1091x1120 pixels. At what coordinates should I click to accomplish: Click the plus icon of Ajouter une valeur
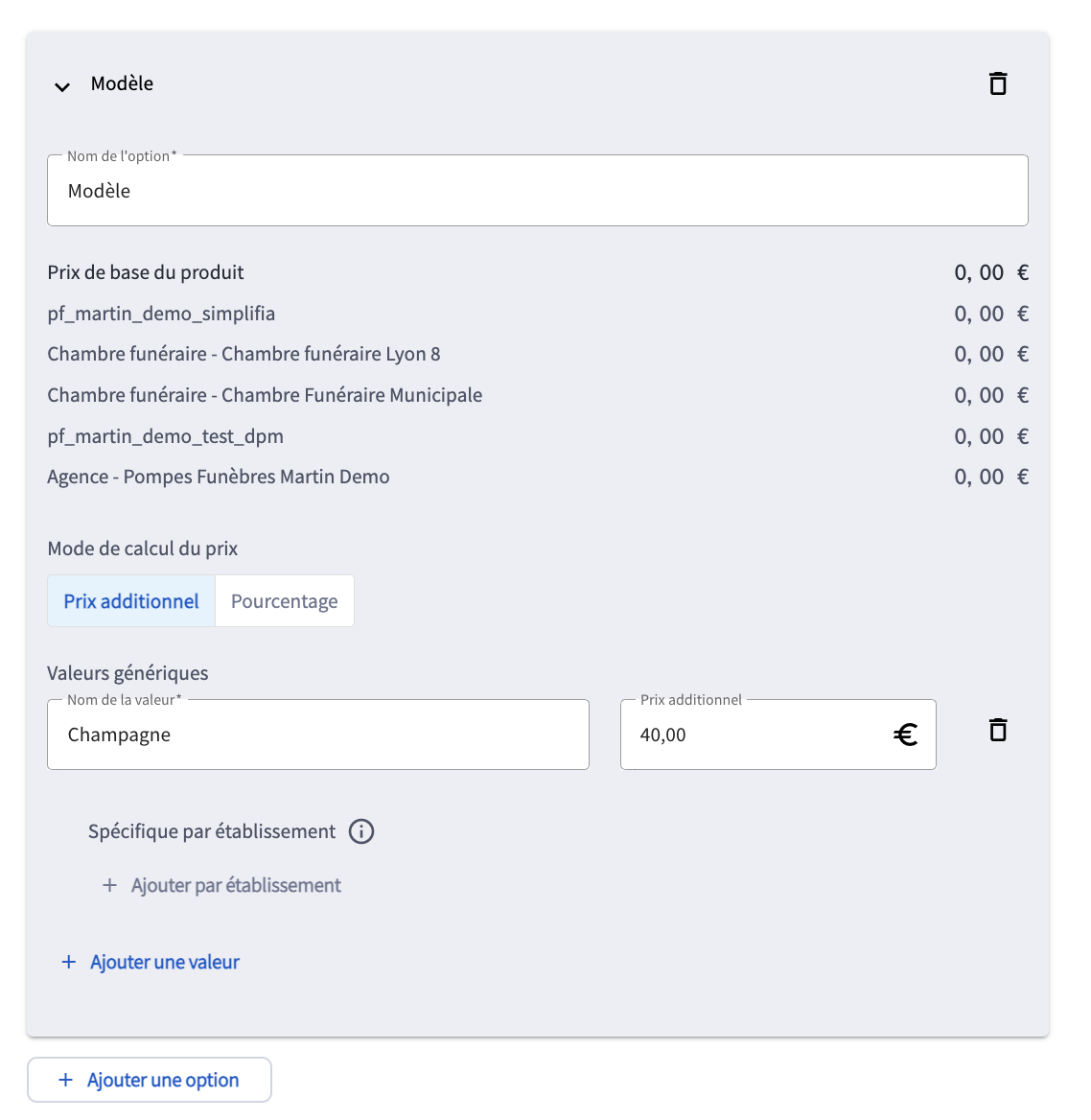(x=68, y=962)
